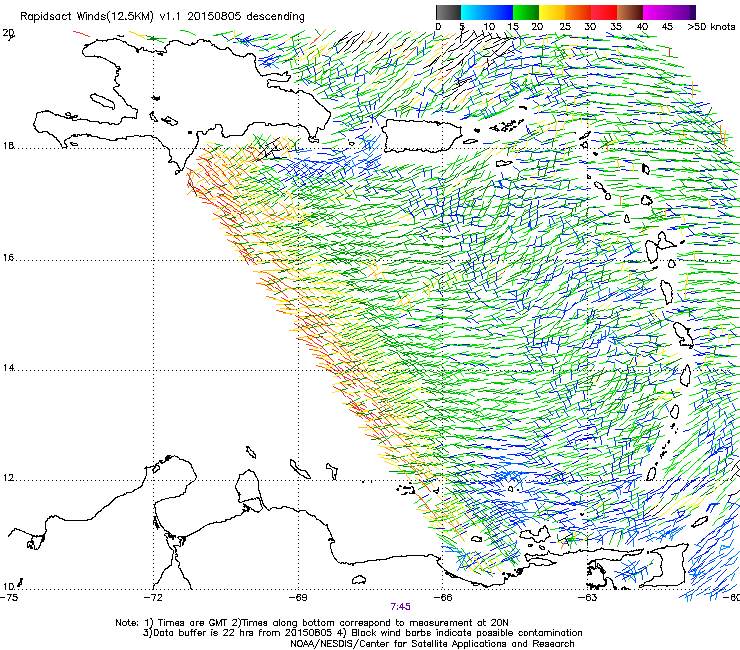
Task: Click the green 15–20 knots legend swatch
Action: point(526,12)
